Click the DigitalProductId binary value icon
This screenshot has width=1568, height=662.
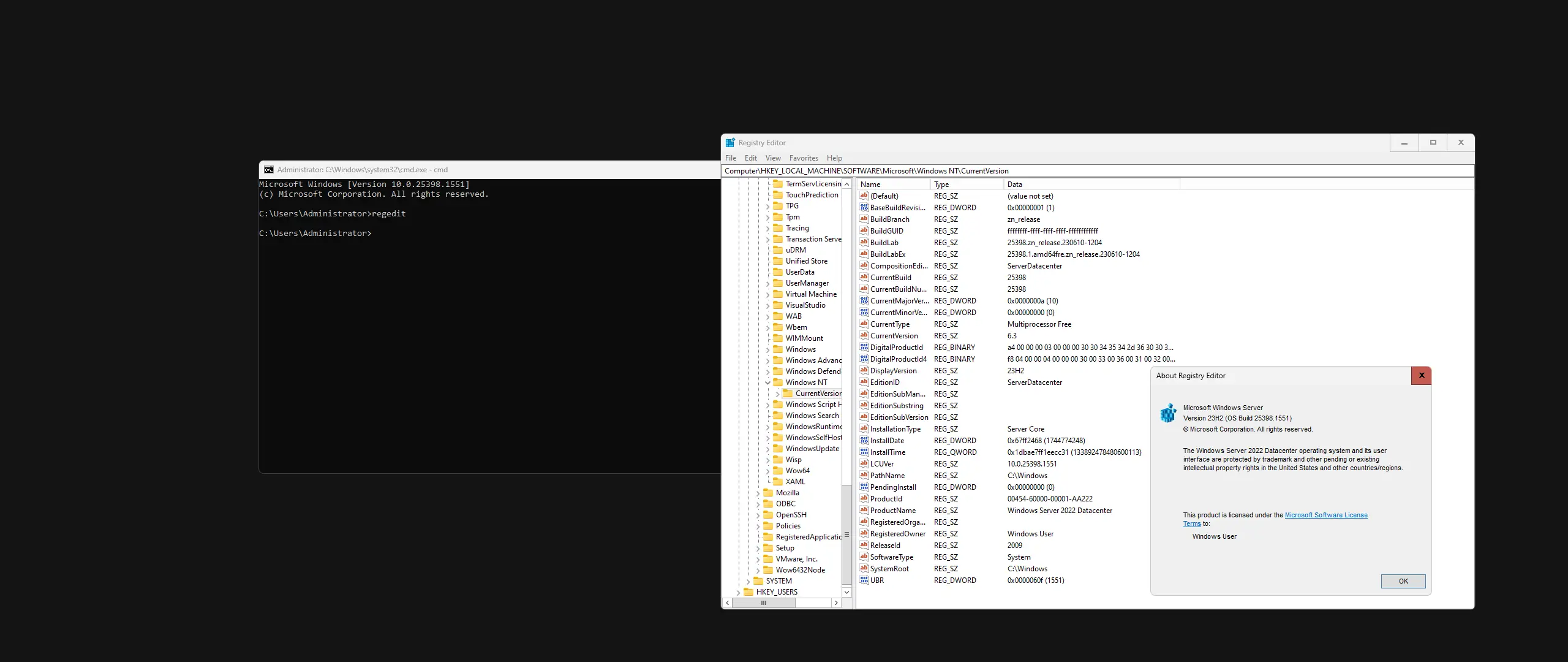[x=864, y=347]
